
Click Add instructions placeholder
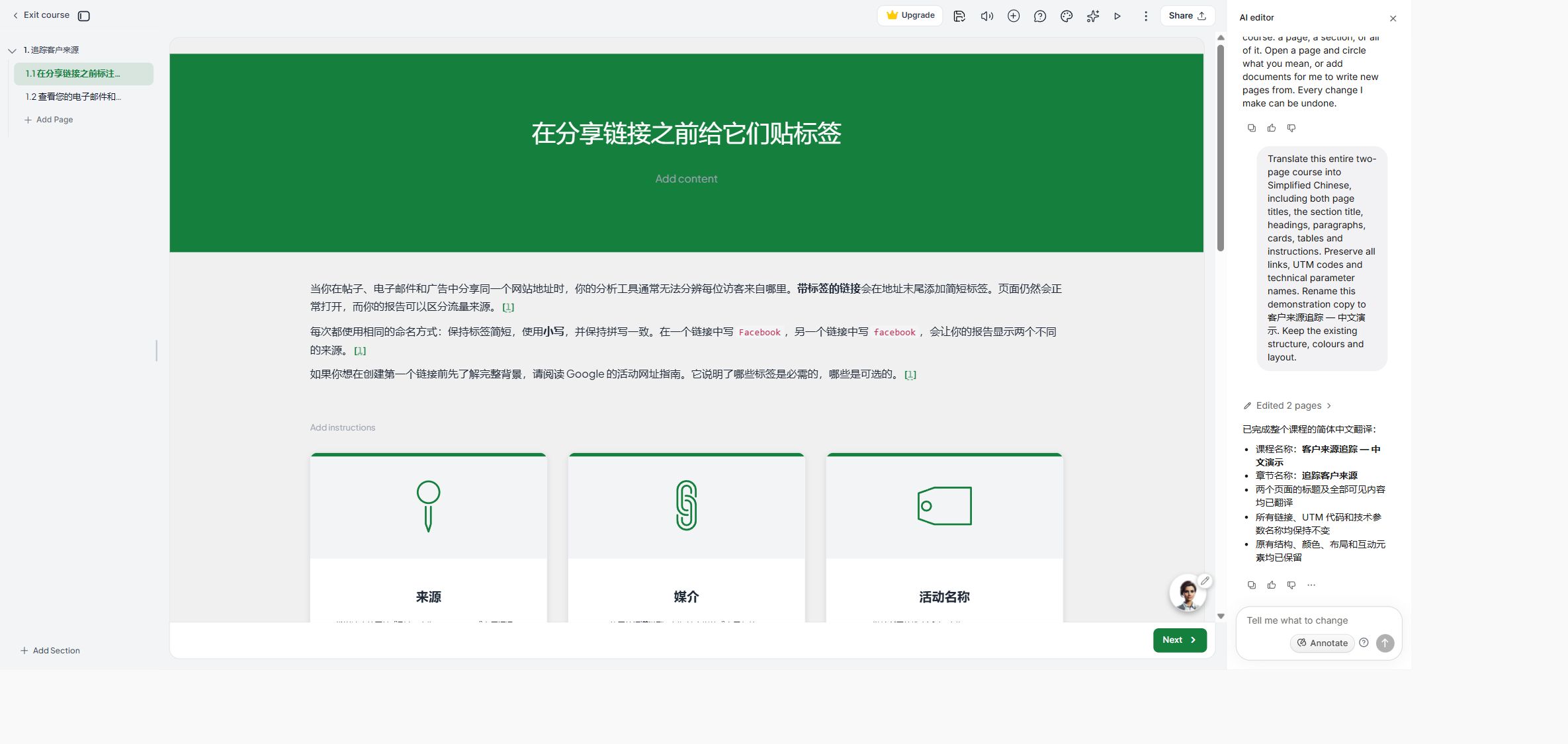(x=343, y=428)
